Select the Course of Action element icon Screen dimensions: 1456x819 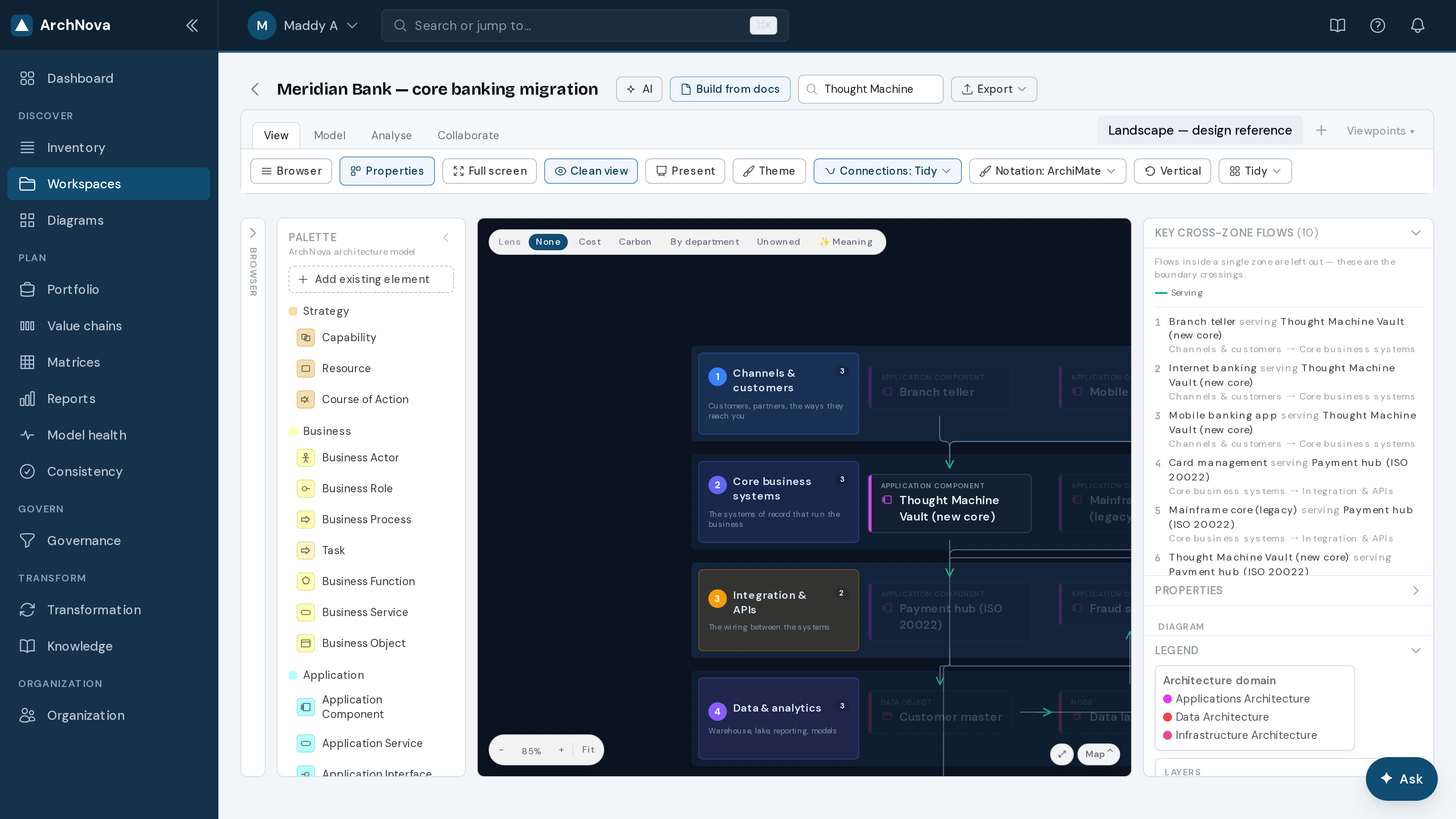(306, 399)
